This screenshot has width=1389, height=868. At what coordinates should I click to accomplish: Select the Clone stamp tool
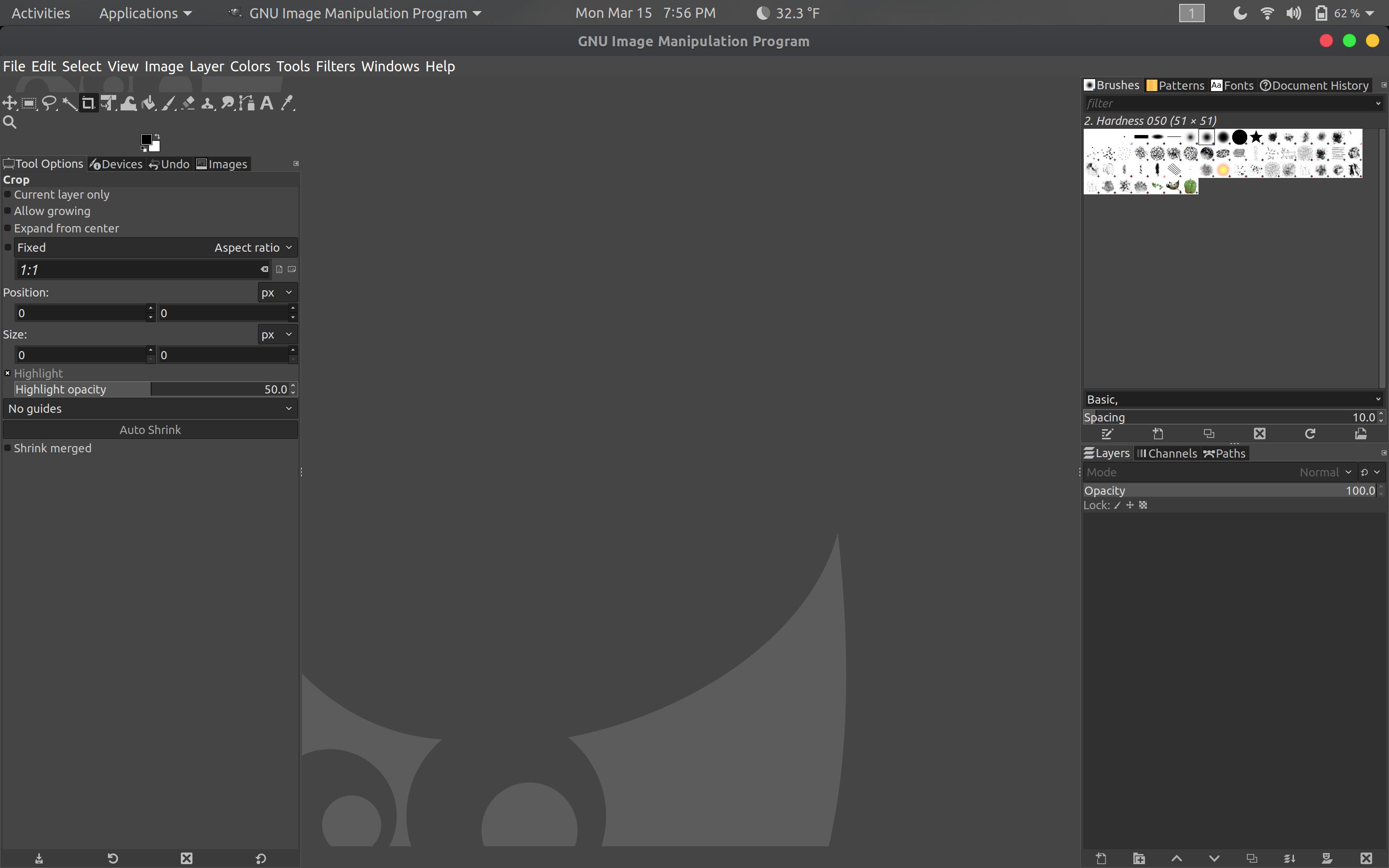208,103
